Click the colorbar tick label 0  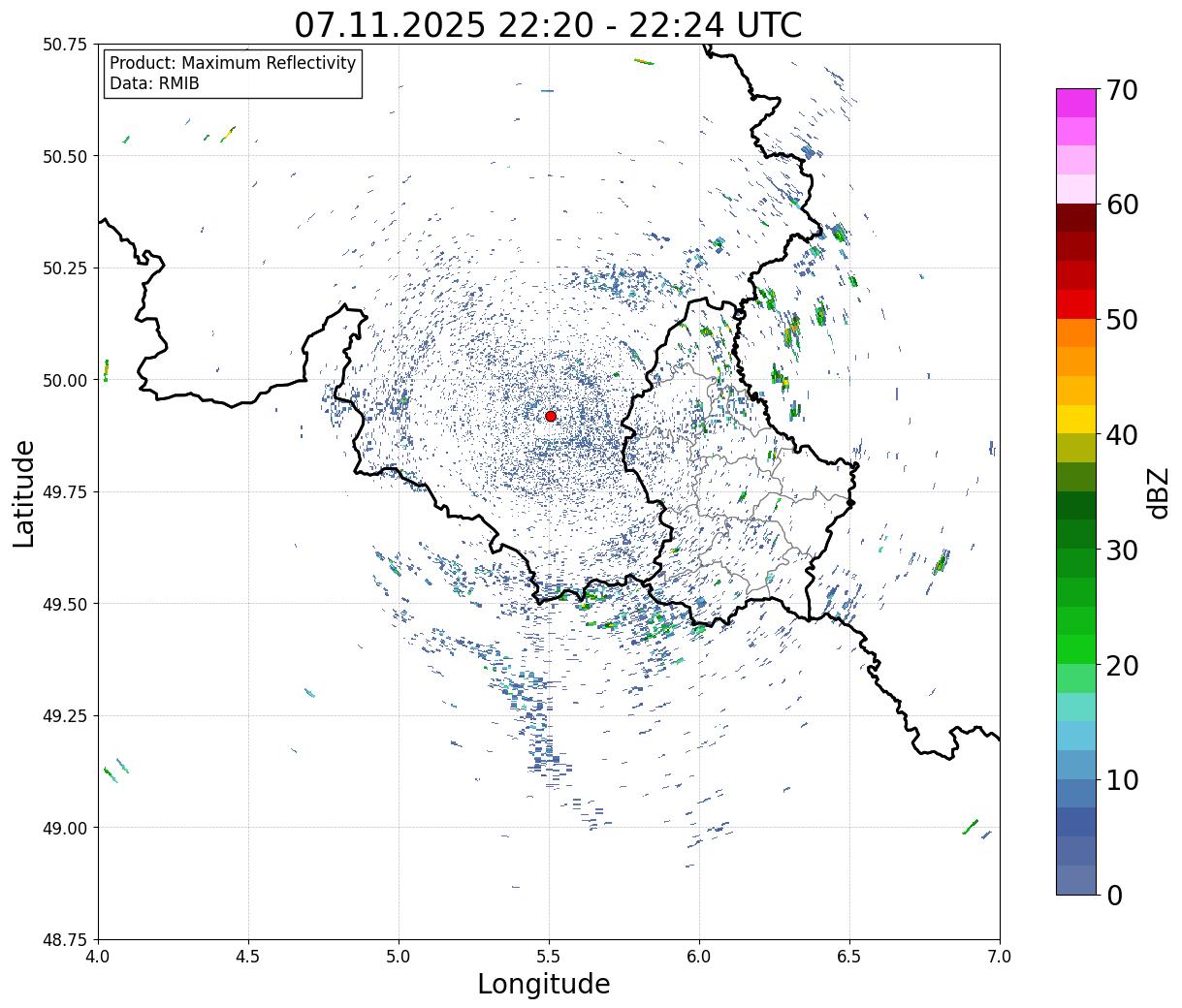(1114, 895)
